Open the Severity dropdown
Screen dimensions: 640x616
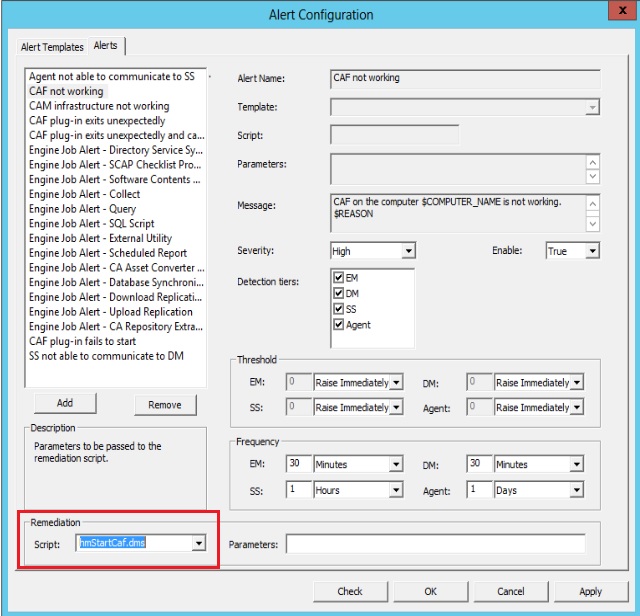pyautogui.click(x=408, y=251)
